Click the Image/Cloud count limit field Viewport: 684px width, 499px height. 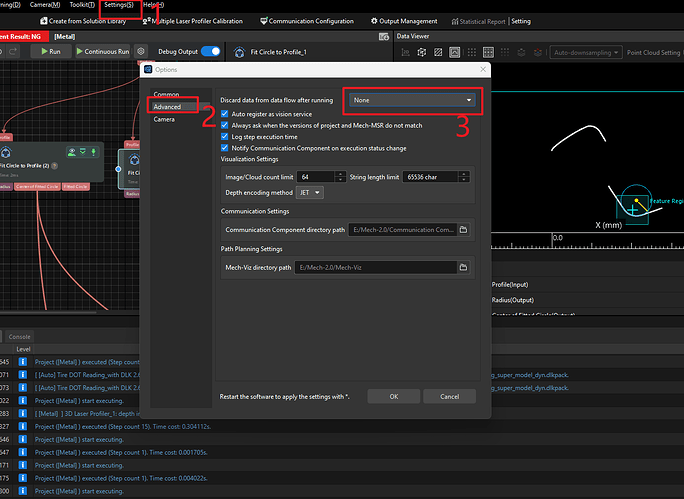tap(316, 177)
